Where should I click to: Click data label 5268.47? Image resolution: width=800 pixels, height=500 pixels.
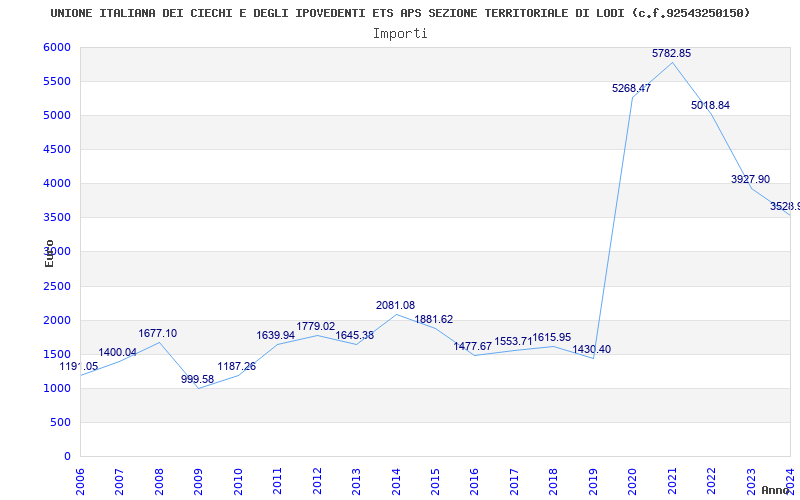tap(632, 88)
